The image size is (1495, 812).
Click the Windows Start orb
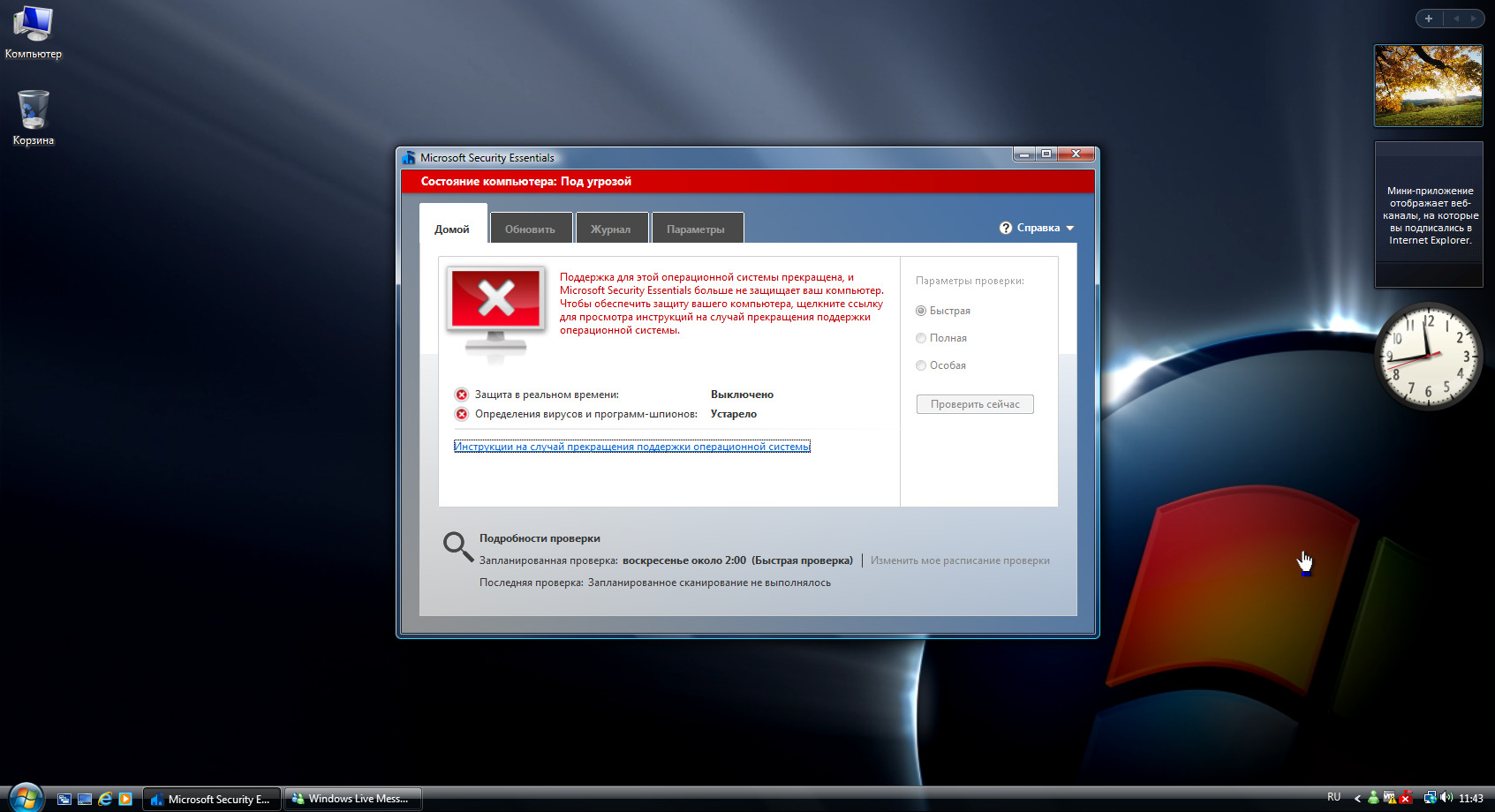[25, 798]
